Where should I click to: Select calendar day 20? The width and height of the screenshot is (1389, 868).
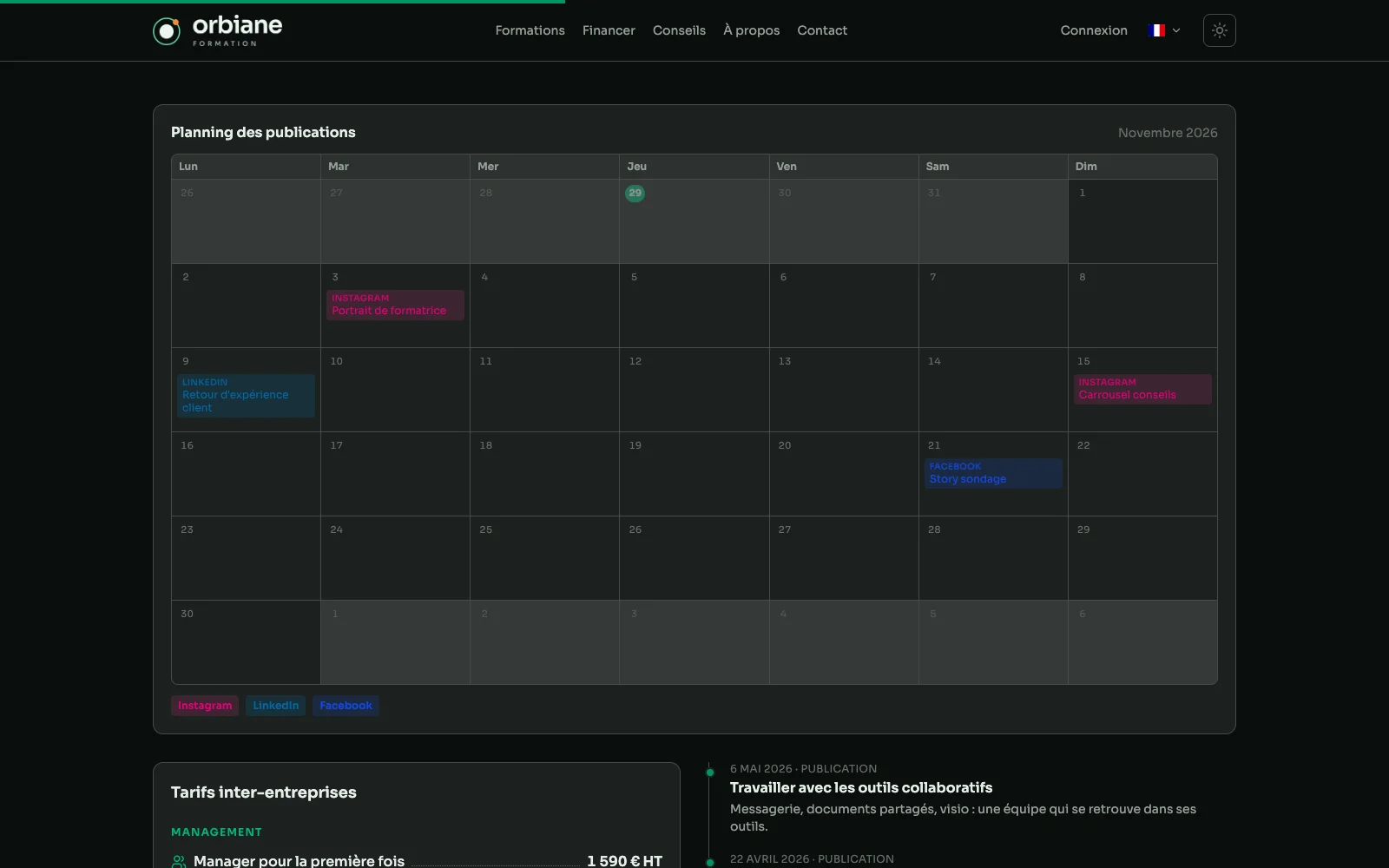(x=843, y=474)
